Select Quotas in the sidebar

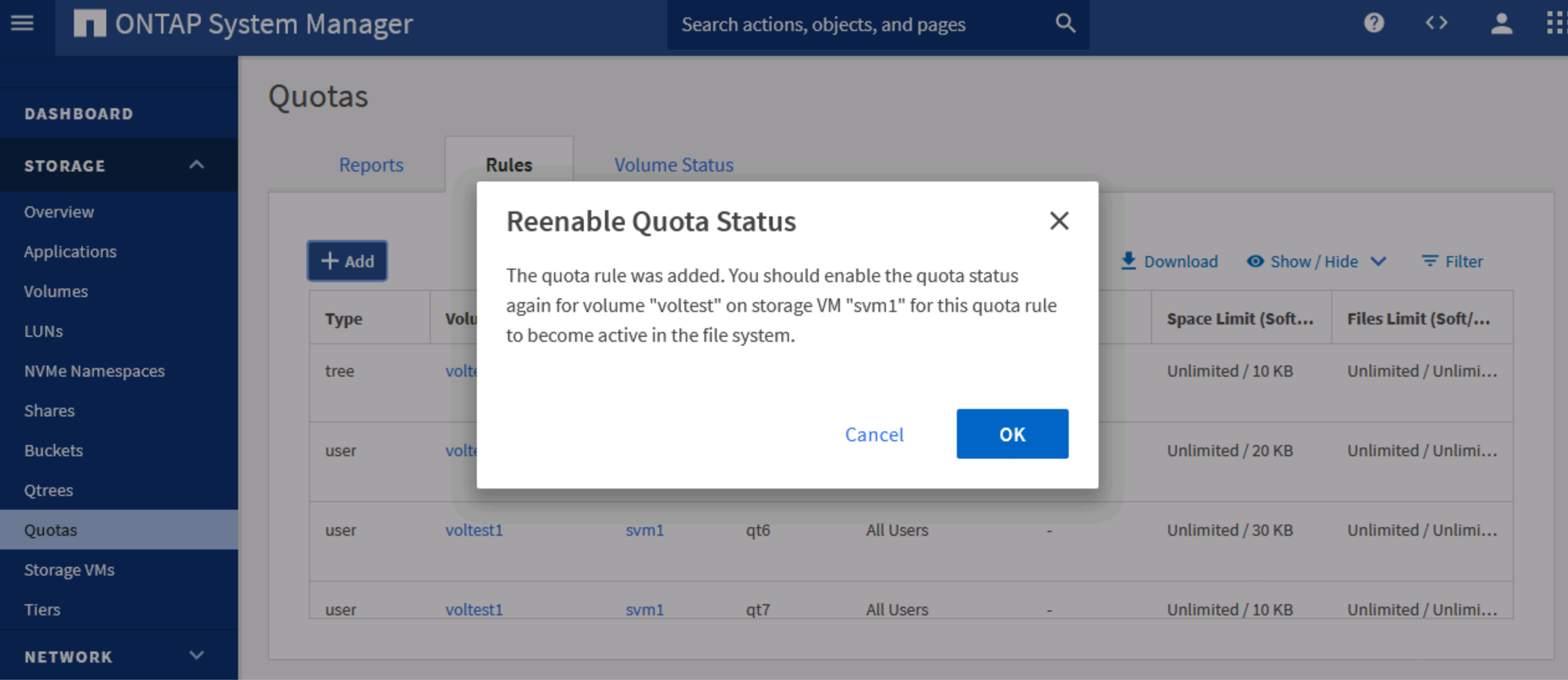(x=52, y=529)
